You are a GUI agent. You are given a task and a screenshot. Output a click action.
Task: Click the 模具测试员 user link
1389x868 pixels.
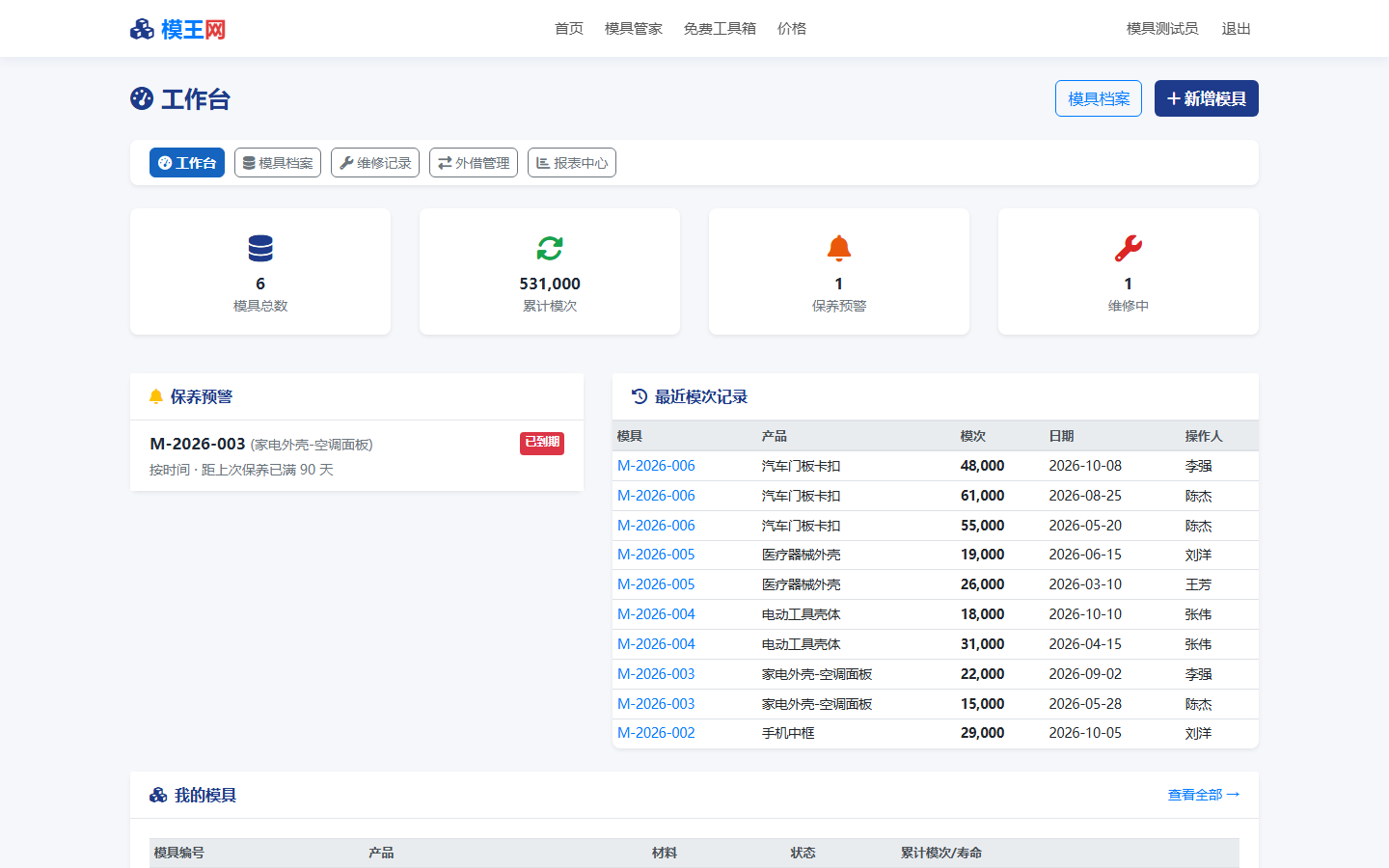coord(1162,29)
